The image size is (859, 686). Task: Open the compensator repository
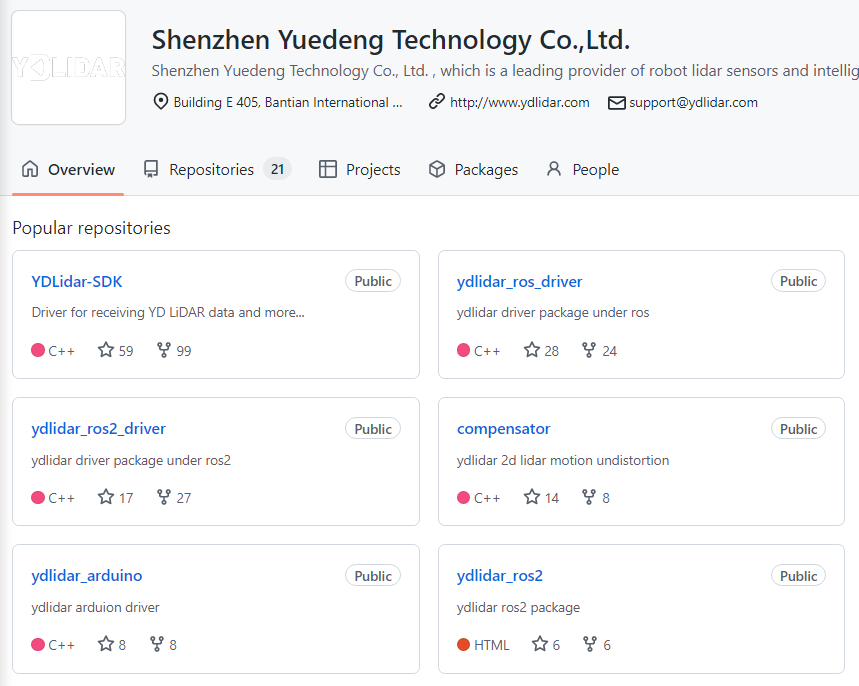coord(503,428)
